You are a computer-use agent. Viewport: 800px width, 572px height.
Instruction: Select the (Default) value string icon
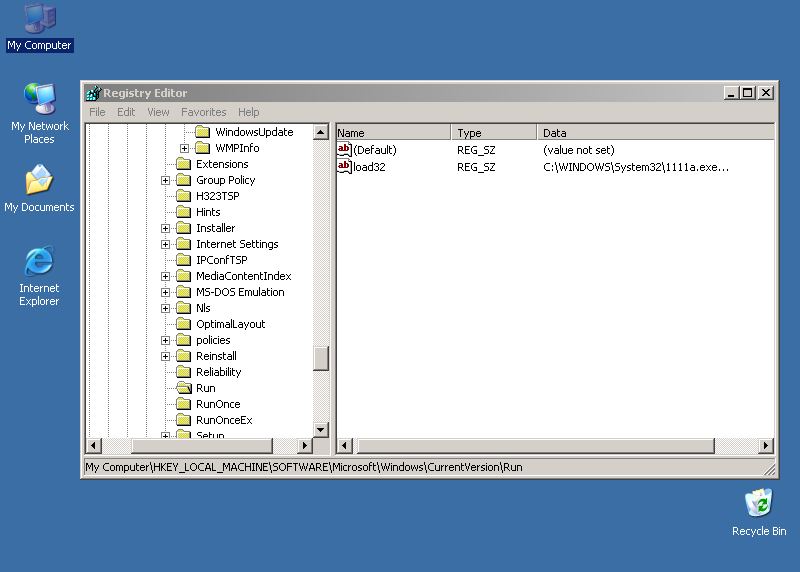click(344, 150)
